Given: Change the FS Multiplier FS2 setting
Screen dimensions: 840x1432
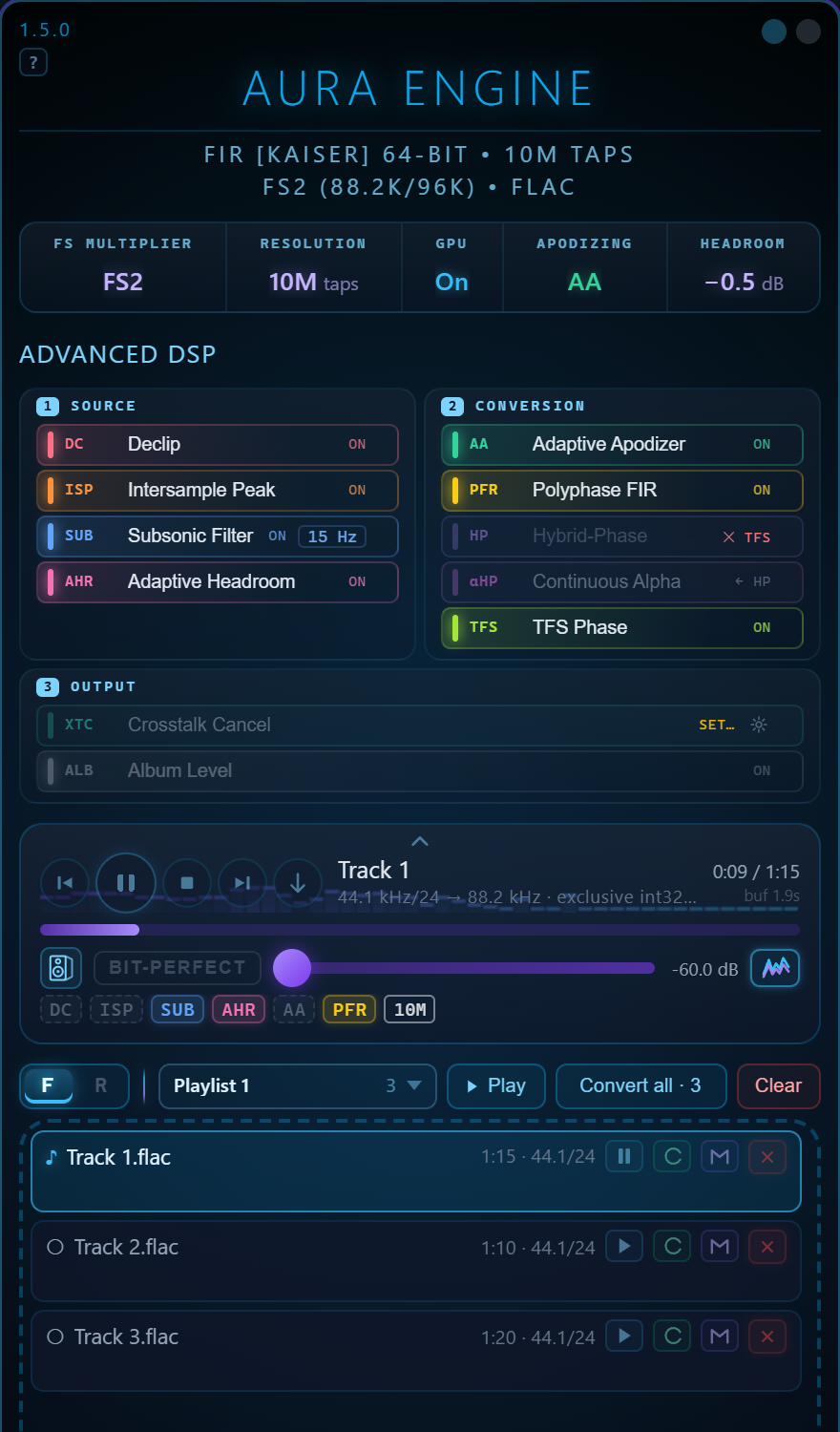Looking at the screenshot, I should (x=123, y=267).
